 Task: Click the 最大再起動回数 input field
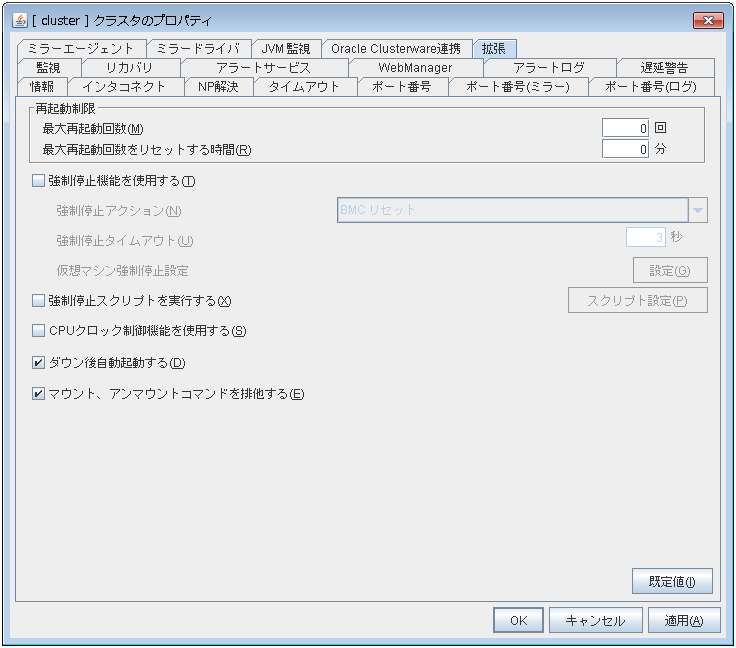[x=626, y=128]
